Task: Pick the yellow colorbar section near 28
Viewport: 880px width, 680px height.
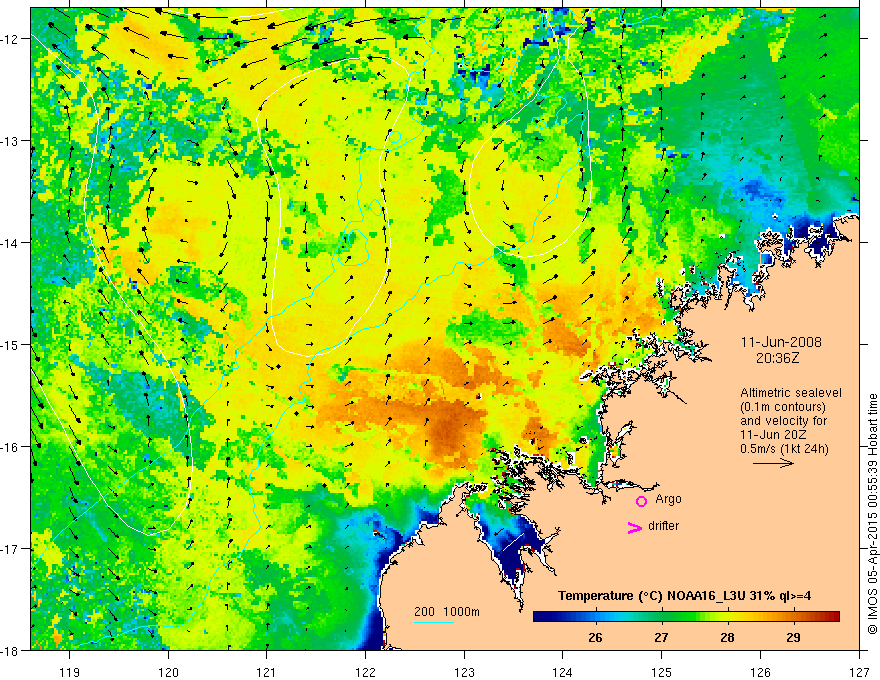Action: point(727,617)
